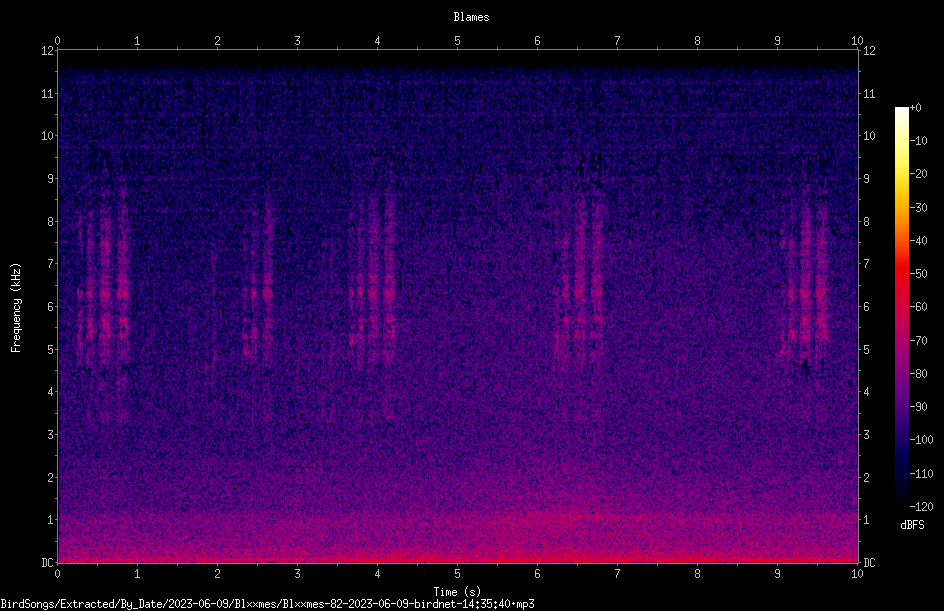Click the "-120" colorbar value
Viewport: 944px width, 611px height.
(921, 507)
